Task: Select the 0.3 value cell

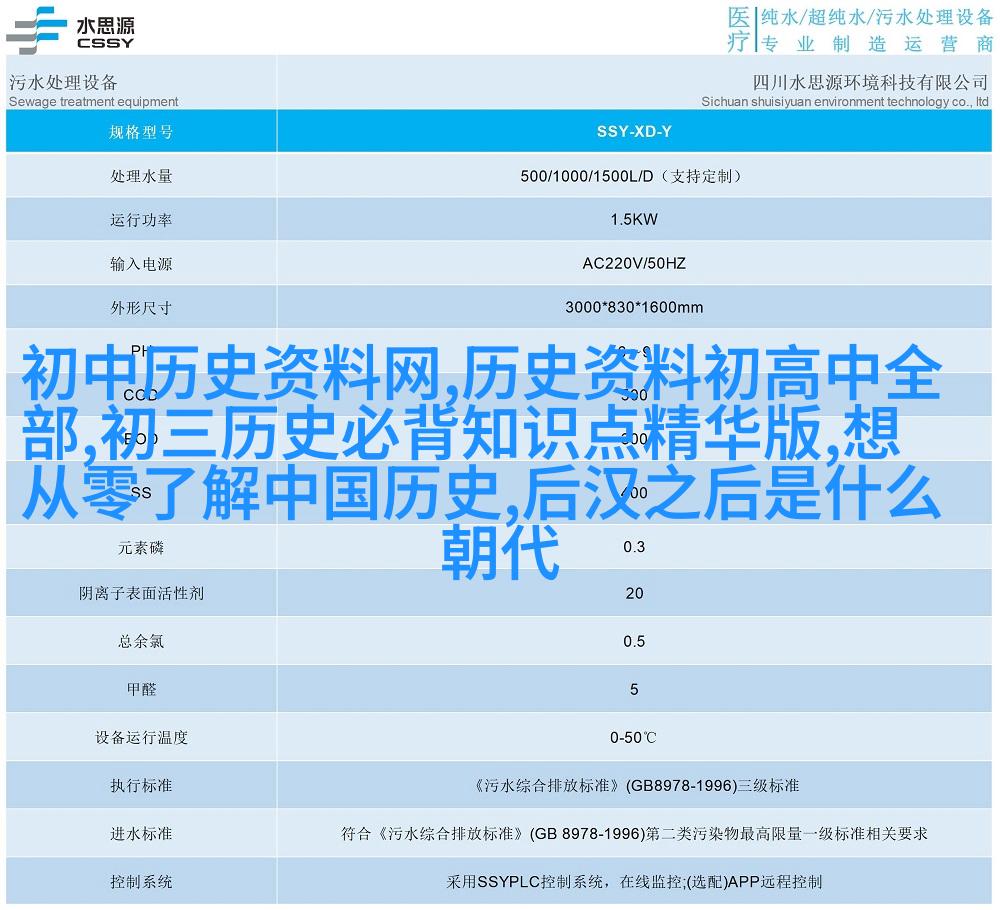Action: pyautogui.click(x=635, y=547)
